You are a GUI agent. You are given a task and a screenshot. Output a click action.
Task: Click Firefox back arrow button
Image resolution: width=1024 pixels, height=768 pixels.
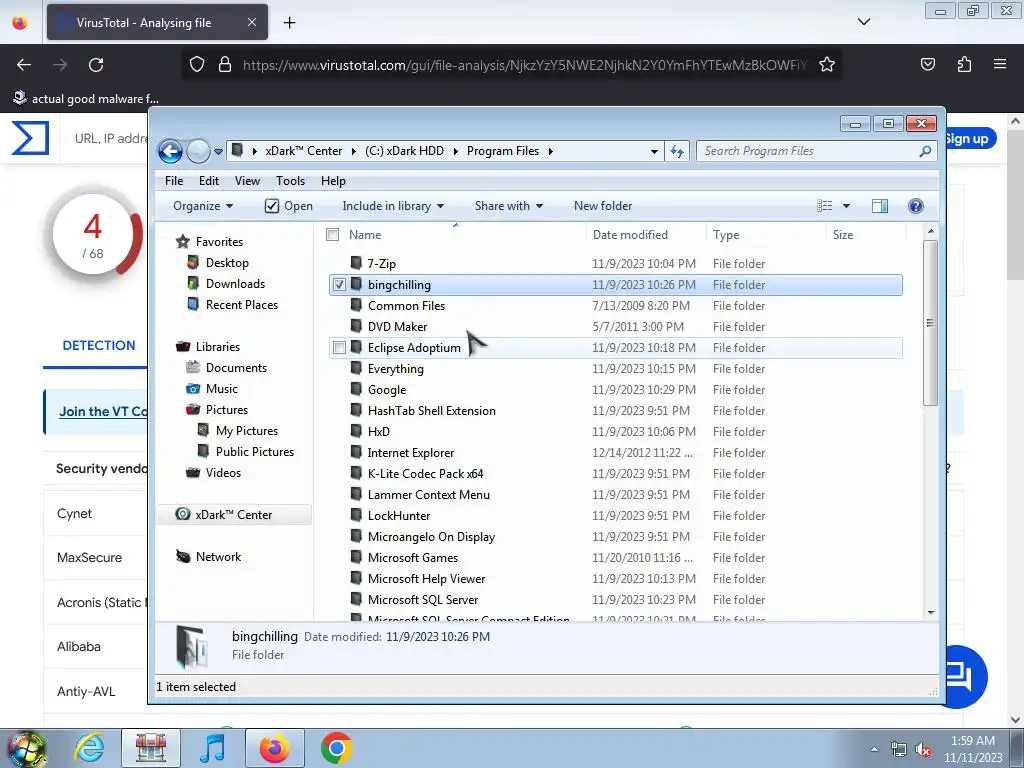click(x=24, y=65)
